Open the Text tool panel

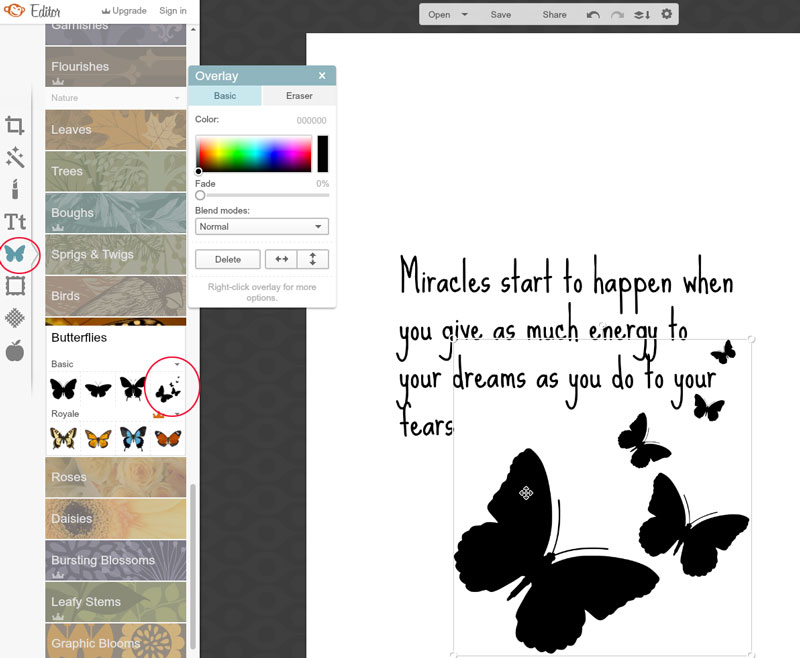pyautogui.click(x=15, y=220)
